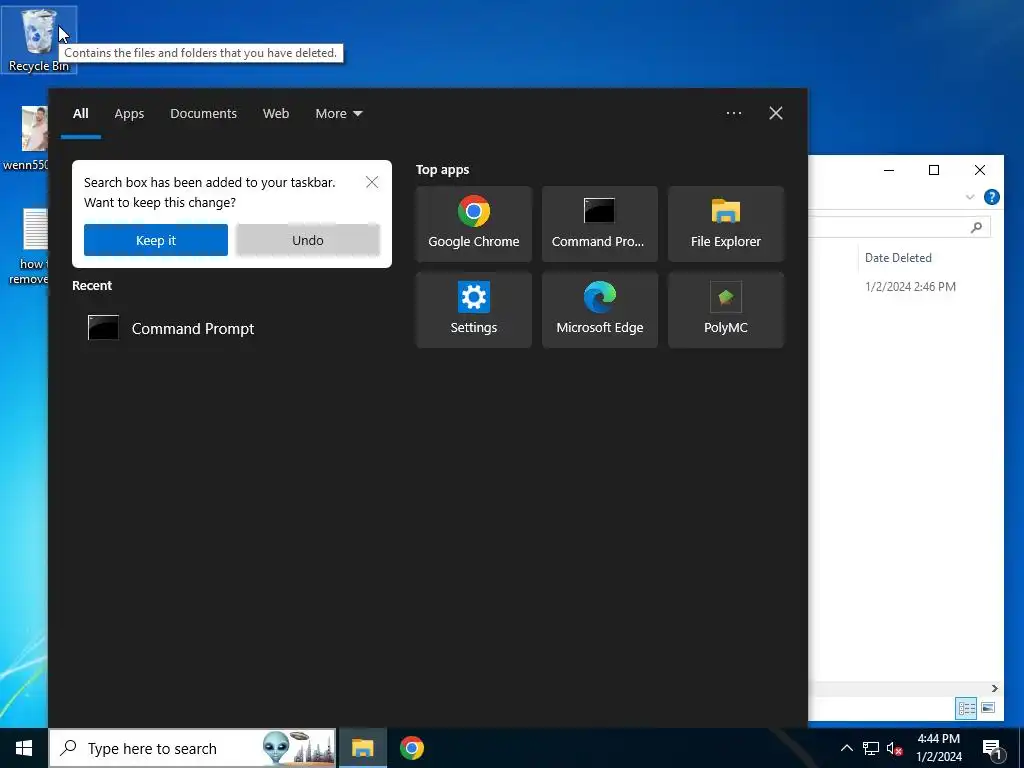Viewport: 1024px width, 768px height.
Task: Select the 1/2/2024 2:46 PM entry
Action: coord(910,287)
